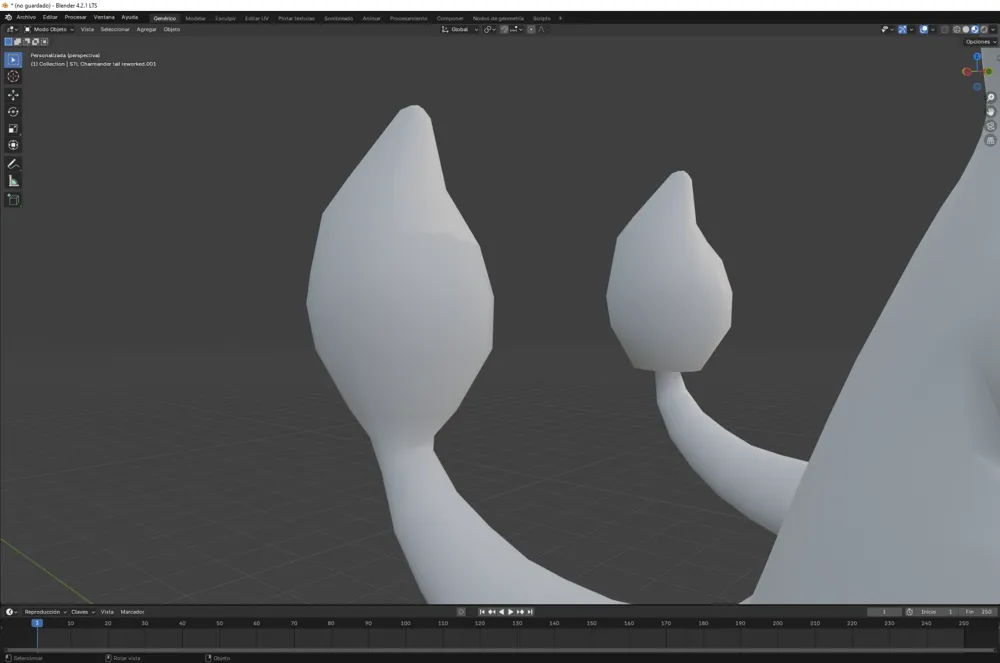Select the Transform tool
This screenshot has width=1000, height=663.
tap(13, 145)
